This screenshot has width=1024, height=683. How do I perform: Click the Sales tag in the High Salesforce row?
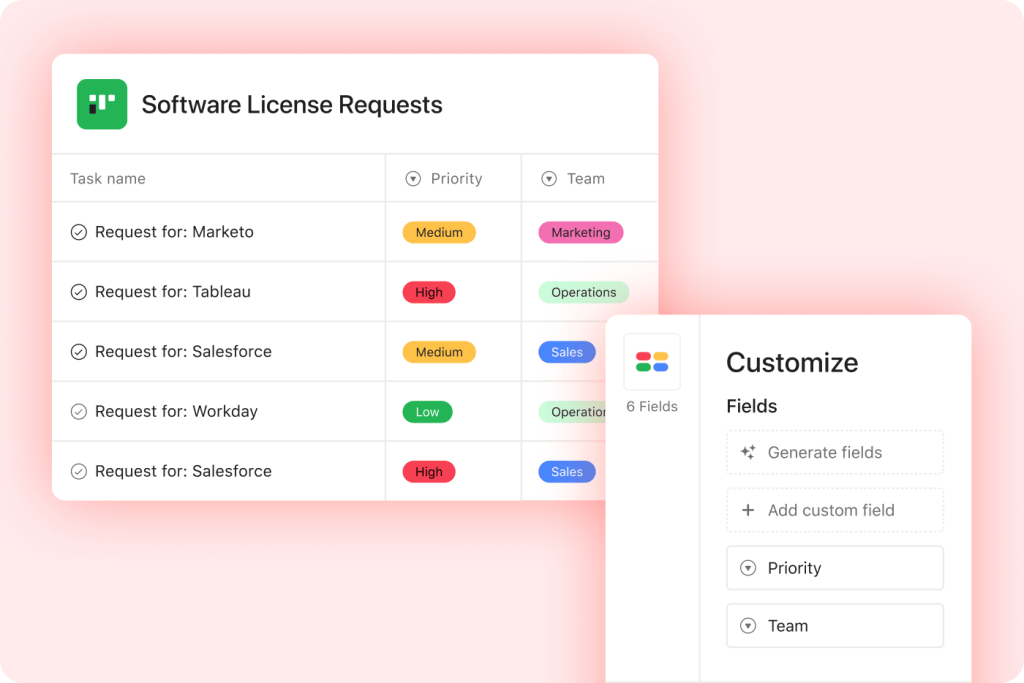[567, 471]
